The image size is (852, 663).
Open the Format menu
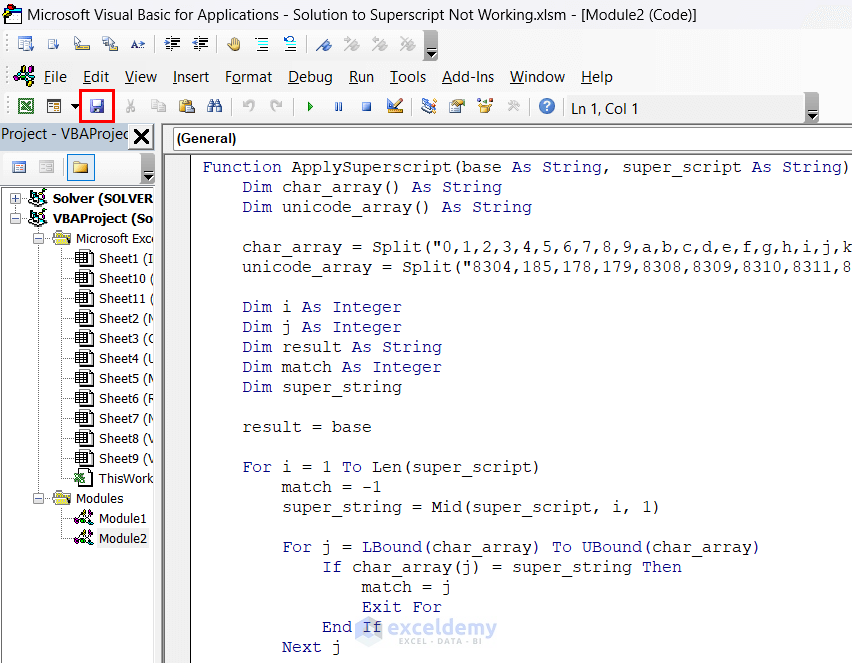click(248, 77)
